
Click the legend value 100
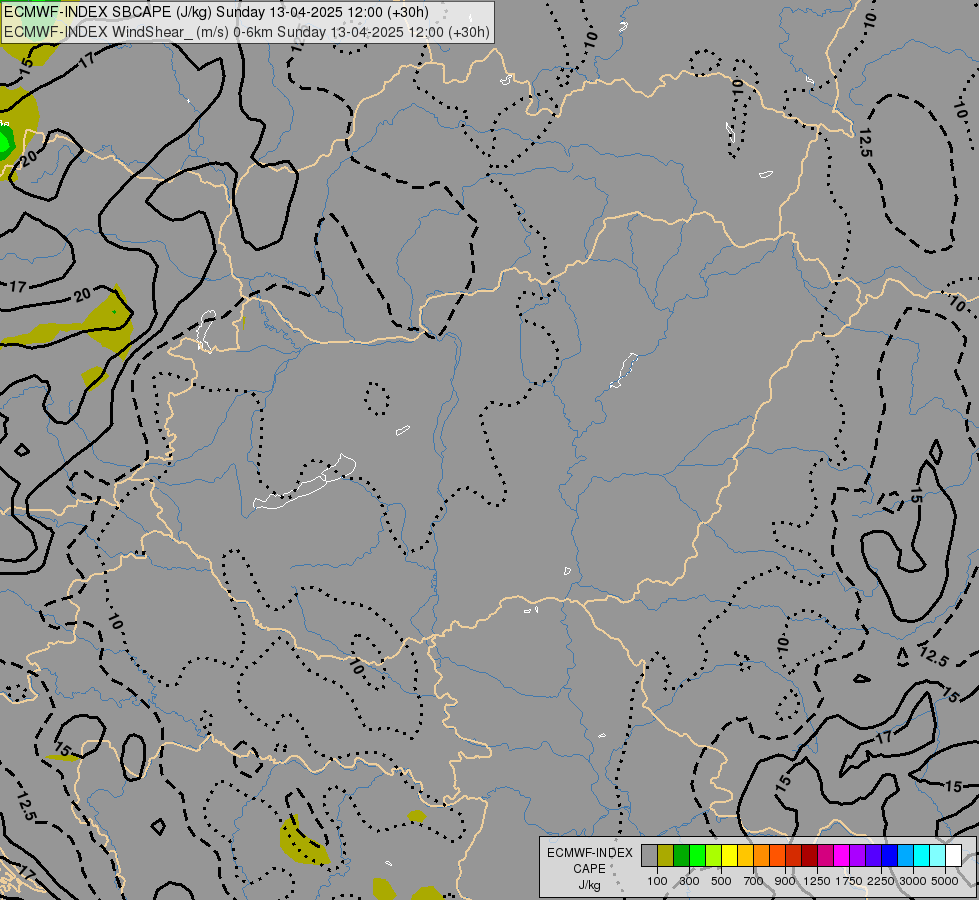click(x=657, y=881)
